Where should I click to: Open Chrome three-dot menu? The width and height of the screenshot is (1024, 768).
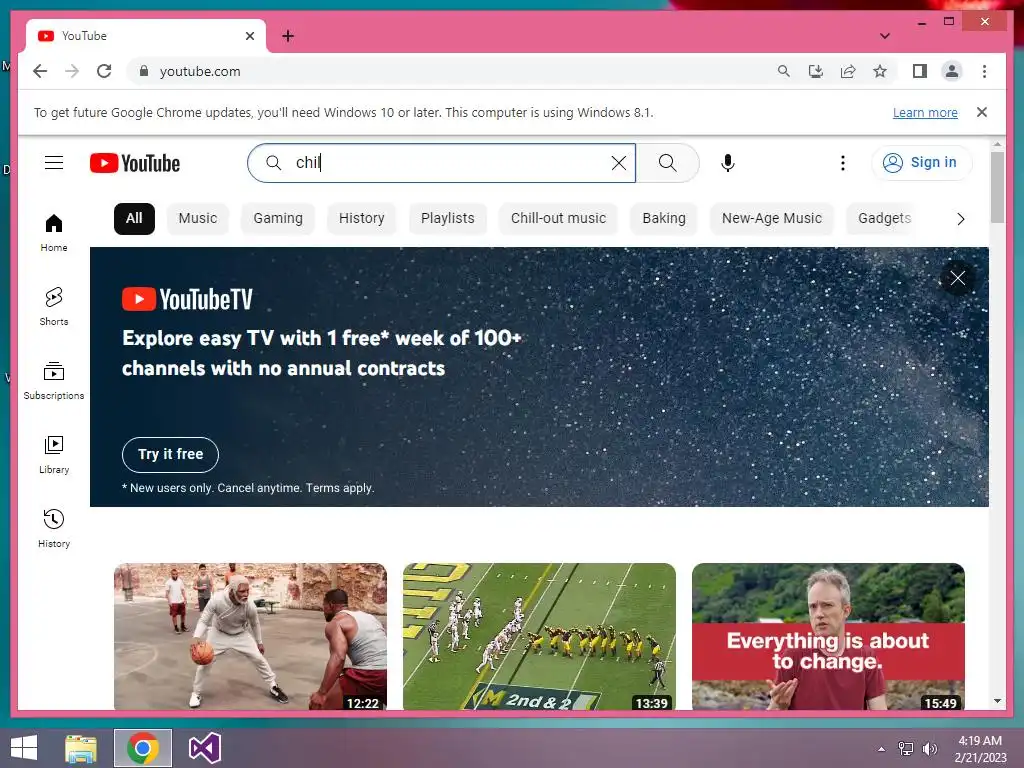point(984,71)
